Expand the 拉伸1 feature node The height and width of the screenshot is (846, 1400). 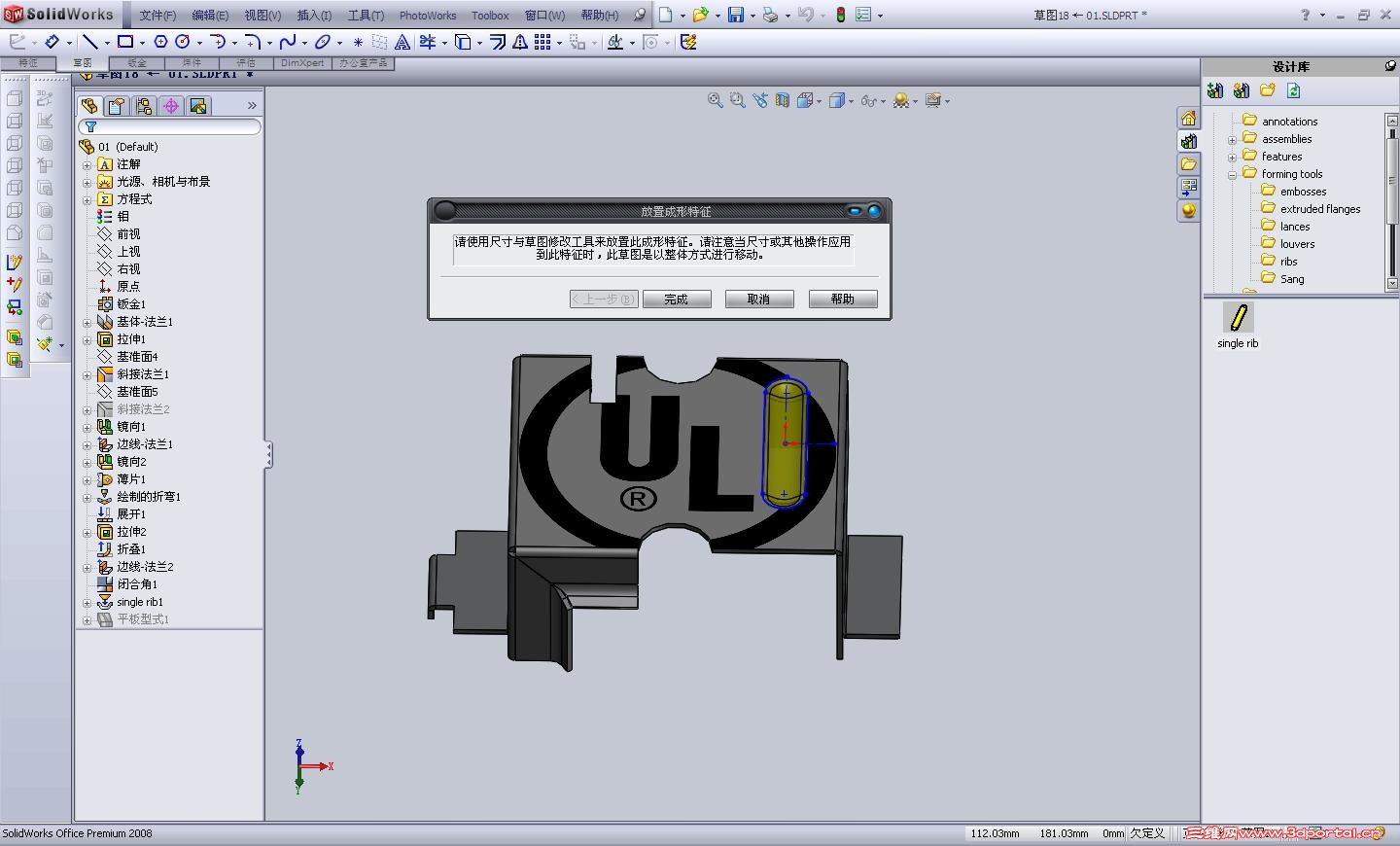87,339
